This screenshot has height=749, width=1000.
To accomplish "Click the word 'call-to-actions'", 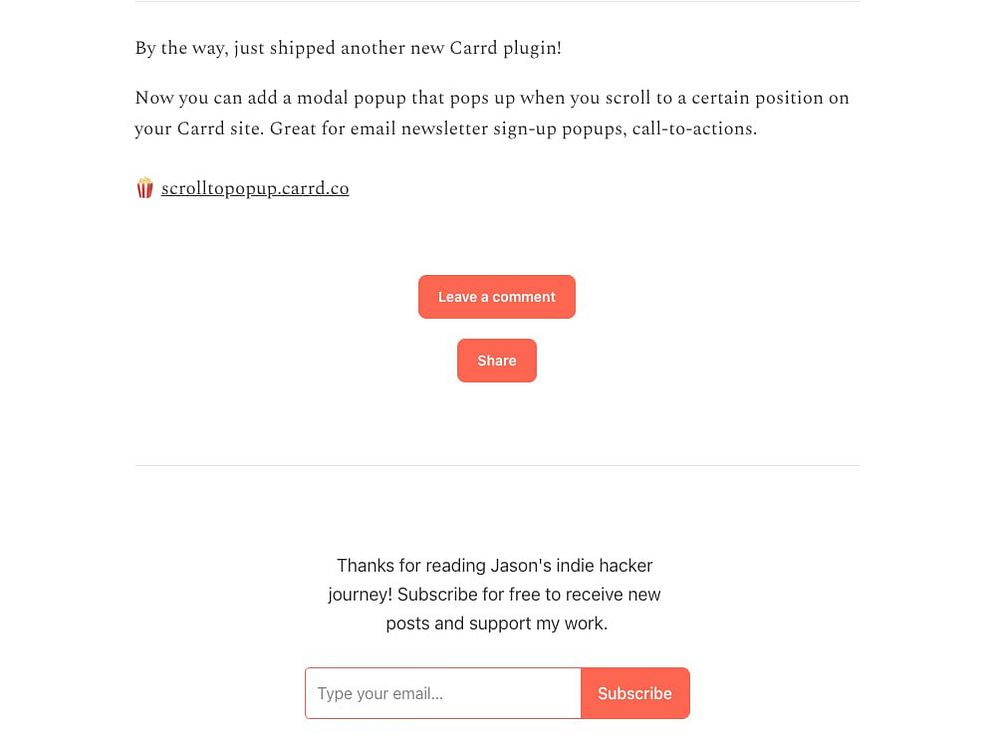I will [x=693, y=129].
